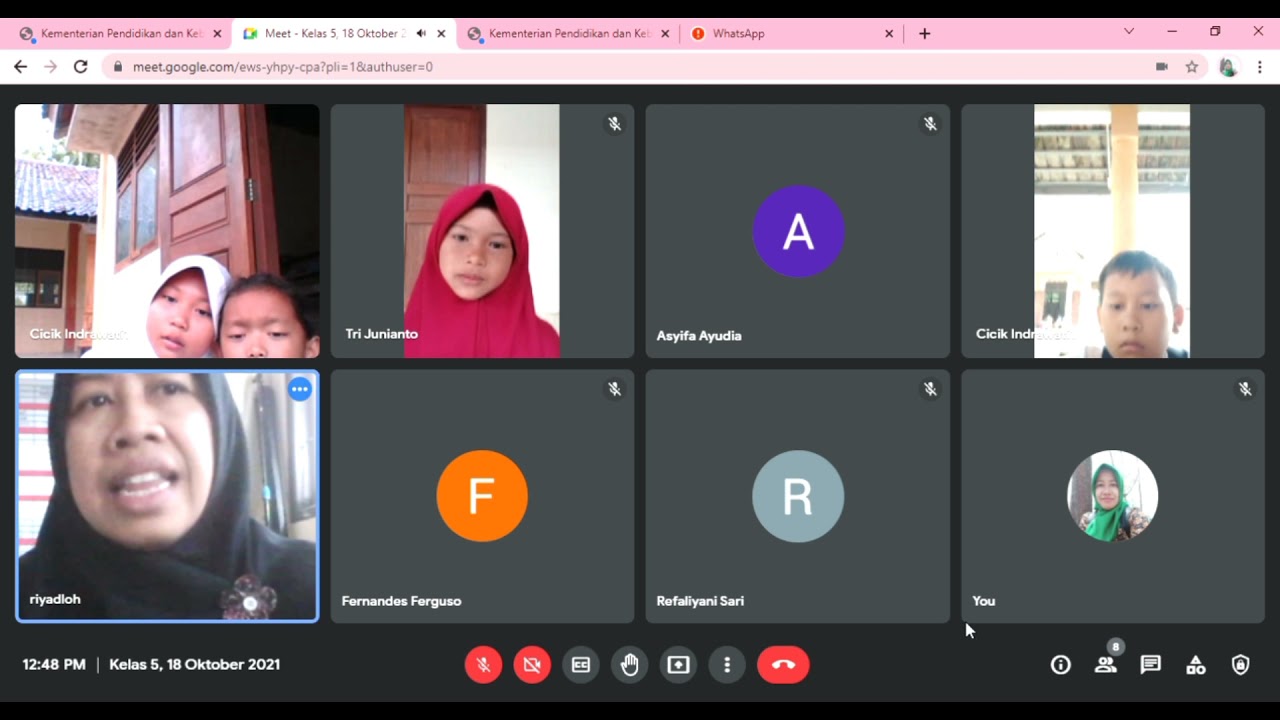
Task: Click the site lock icon in address bar
Action: pos(119,67)
